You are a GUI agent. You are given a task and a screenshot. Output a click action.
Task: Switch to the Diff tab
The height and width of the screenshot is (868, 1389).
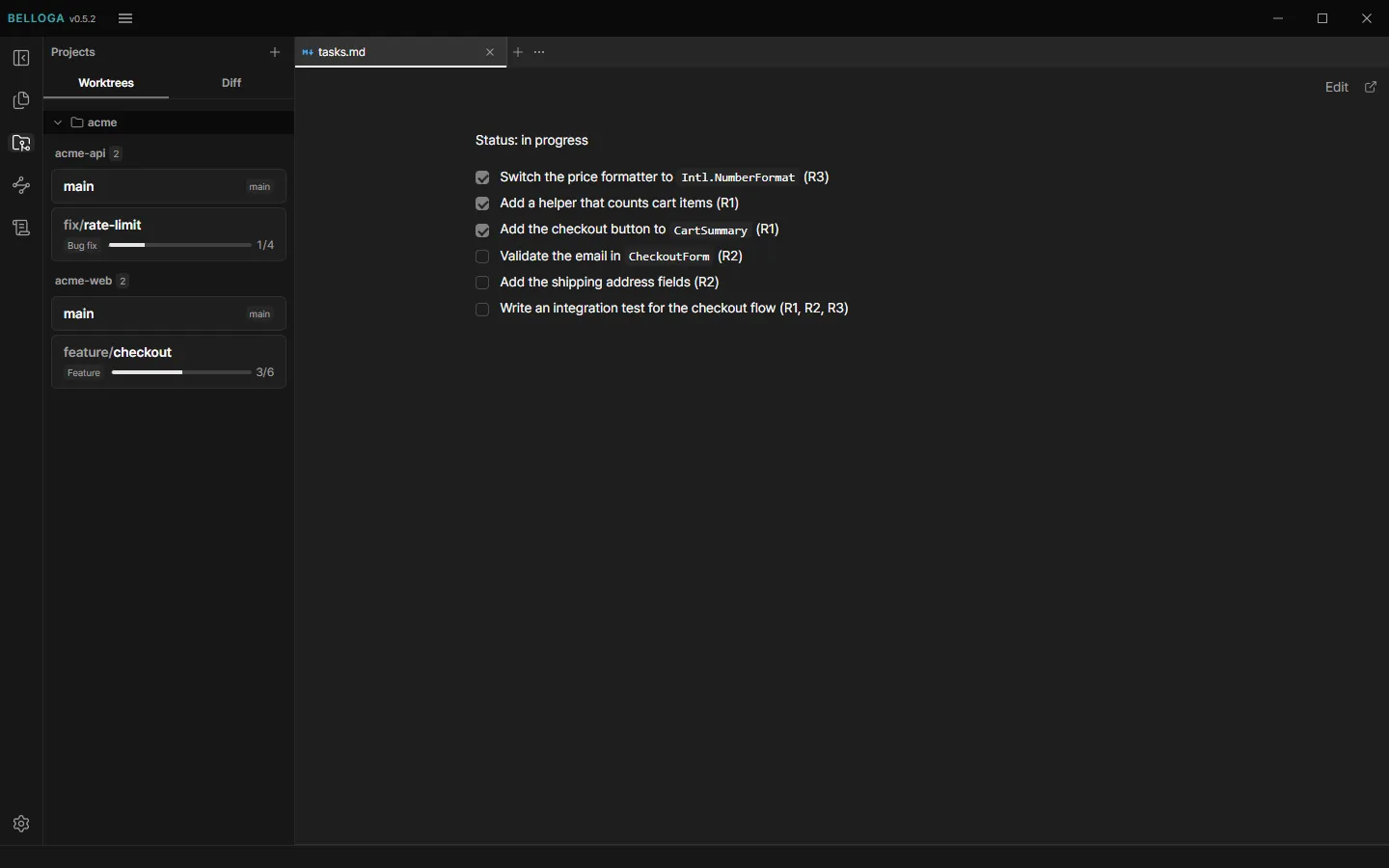coord(231,83)
